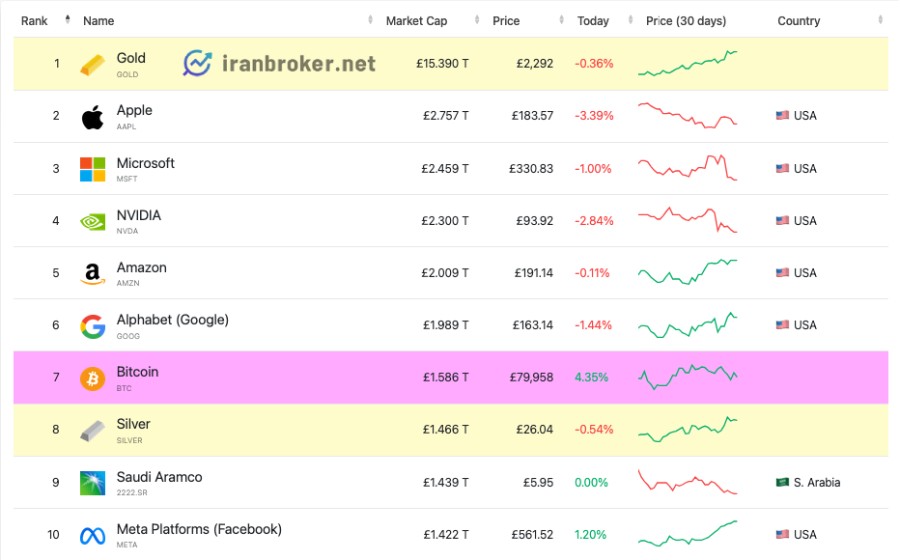
Task: Click Amazon 30-day price chart
Action: [687, 272]
